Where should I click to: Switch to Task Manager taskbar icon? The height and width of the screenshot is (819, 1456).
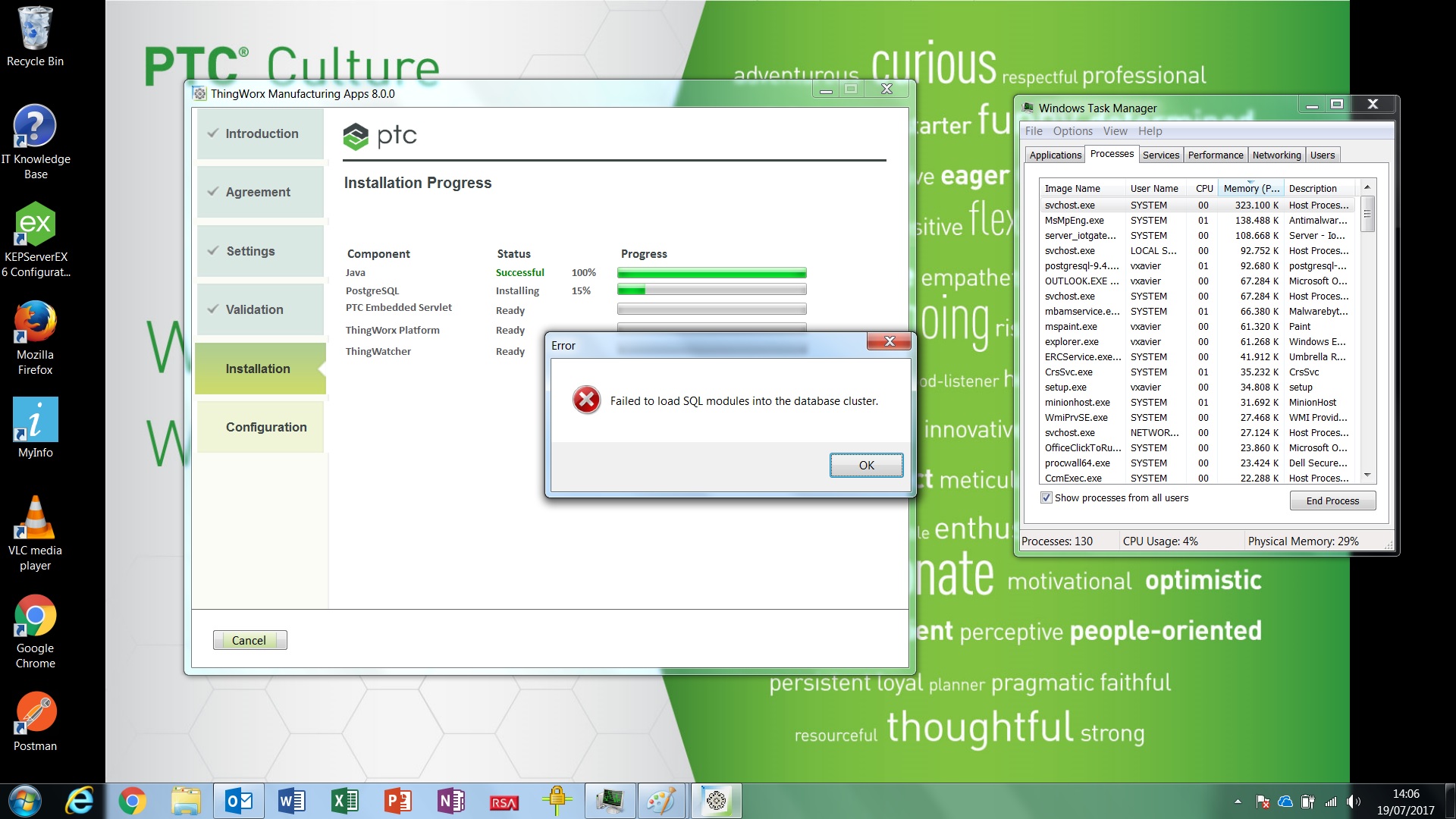pos(610,801)
